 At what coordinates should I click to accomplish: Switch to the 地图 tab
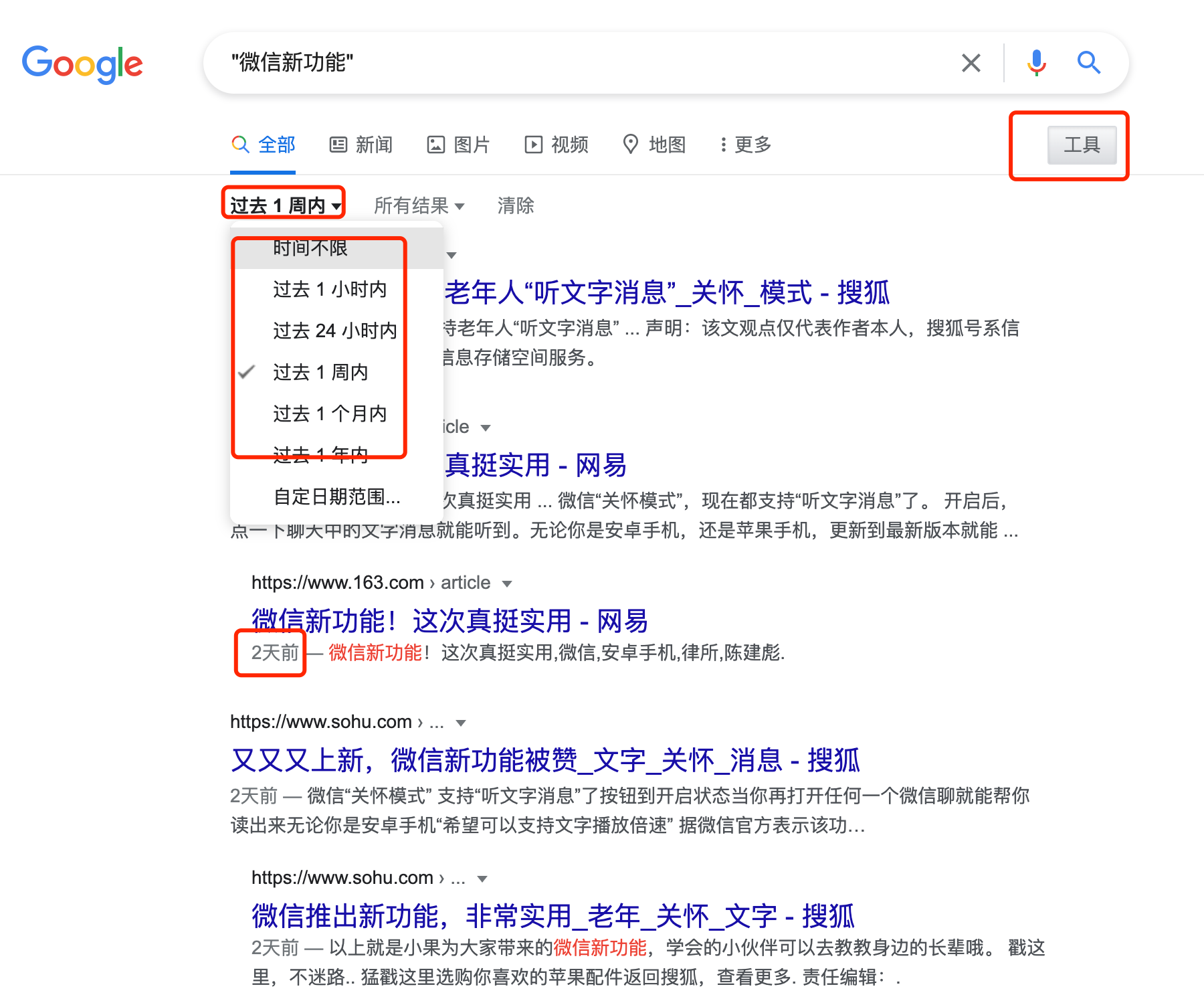654,145
